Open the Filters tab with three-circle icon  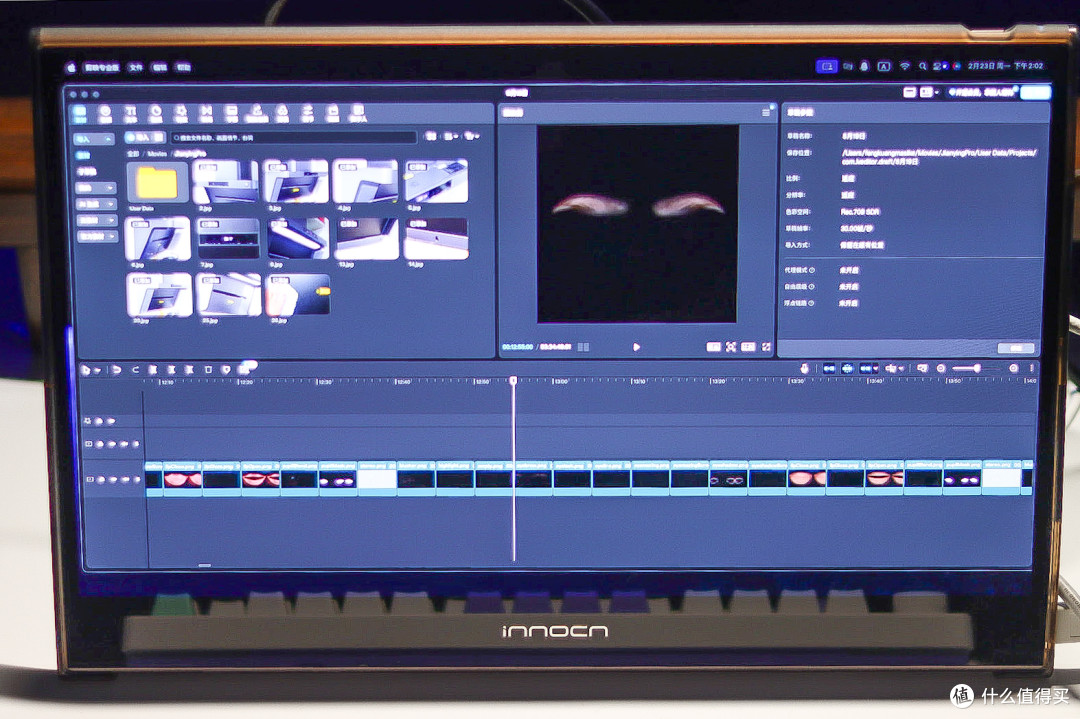[x=282, y=114]
